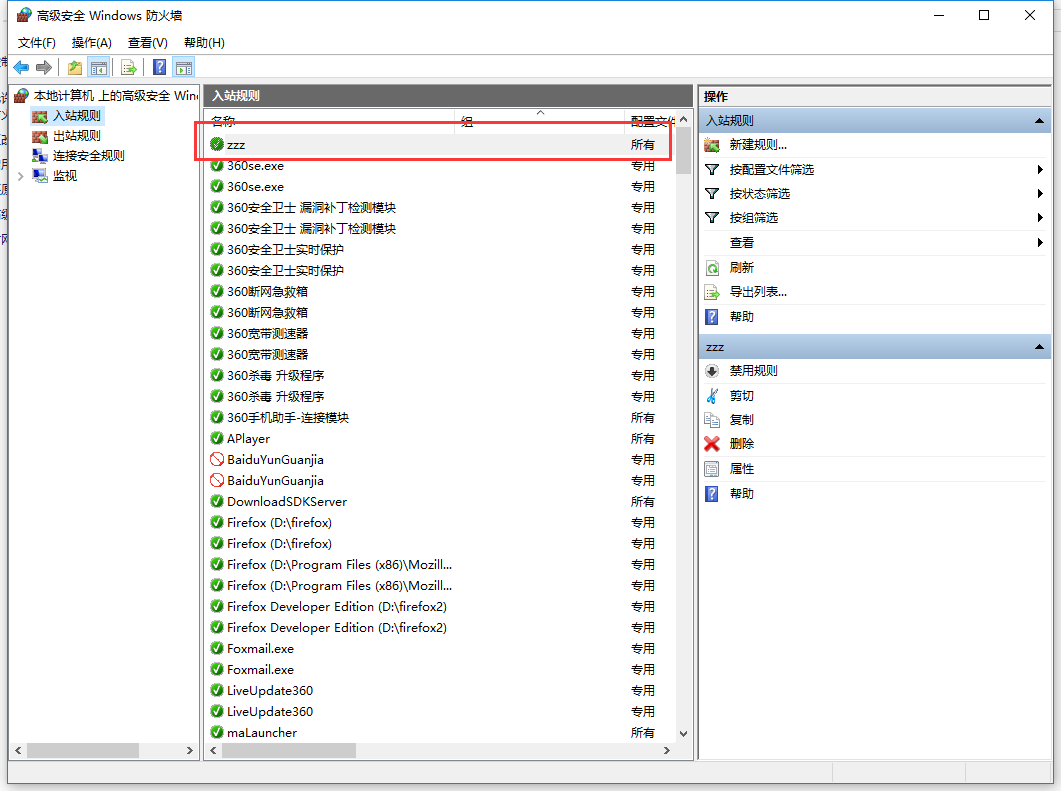Select the APlayer rule row
Viewport: 1061px width, 791px height.
coord(440,438)
